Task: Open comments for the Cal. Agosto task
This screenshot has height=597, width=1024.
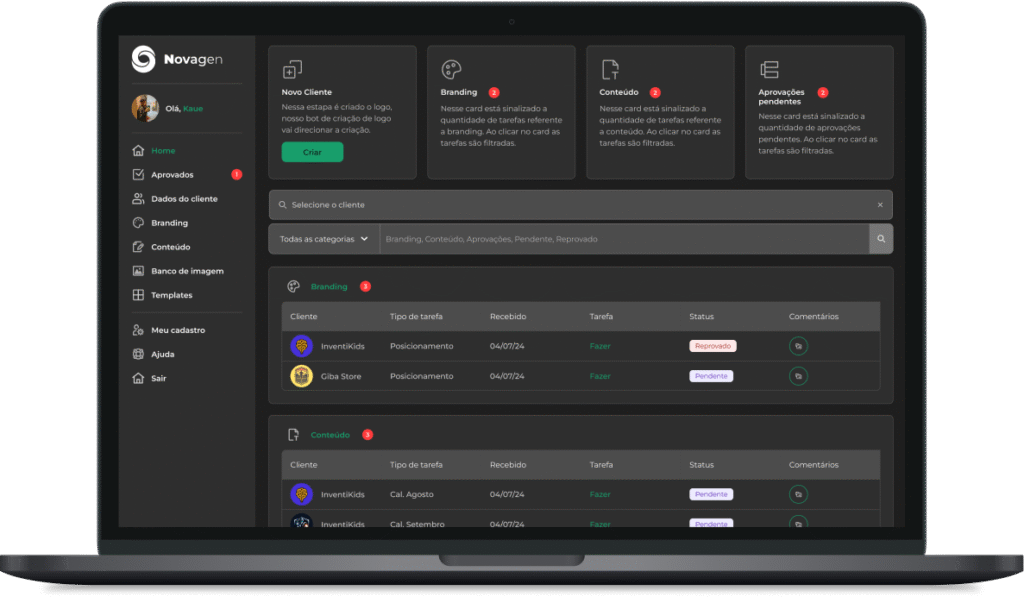Action: pos(798,494)
